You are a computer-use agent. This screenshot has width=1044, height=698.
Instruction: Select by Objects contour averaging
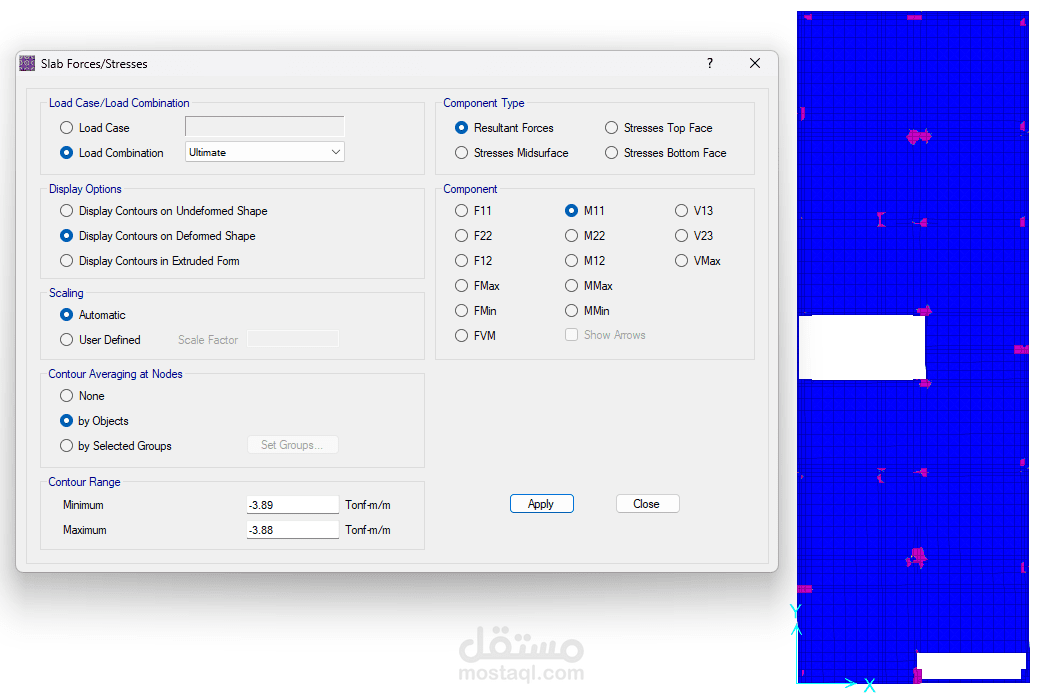(67, 421)
